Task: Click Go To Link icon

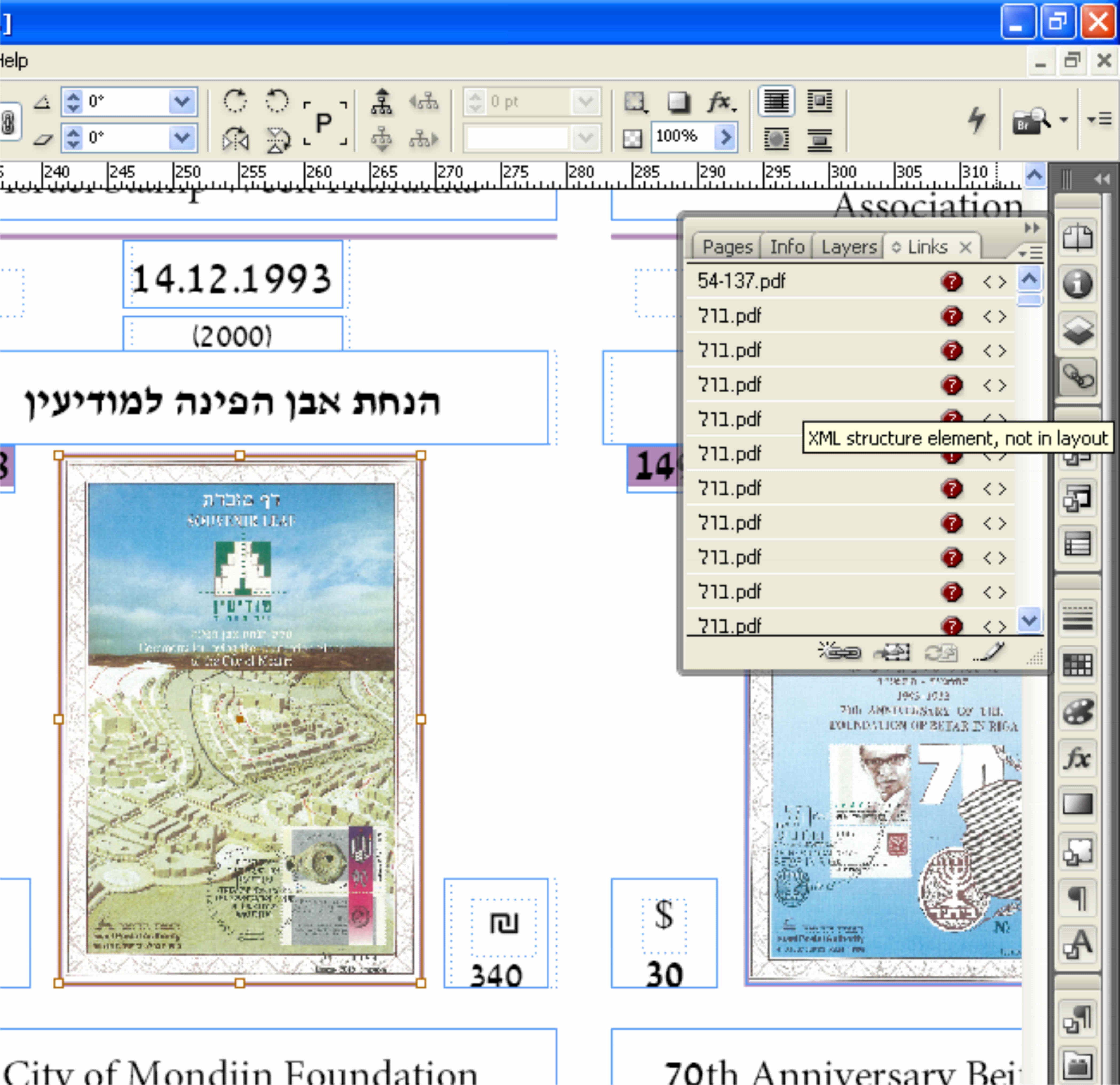Action: click(x=891, y=652)
